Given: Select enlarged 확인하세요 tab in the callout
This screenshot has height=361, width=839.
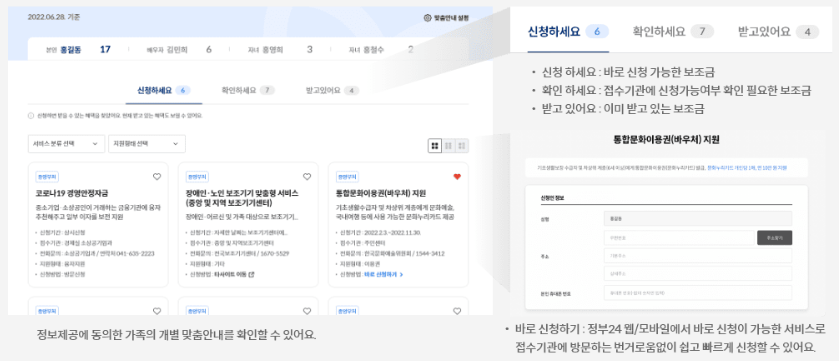Looking at the screenshot, I should tap(673, 32).
